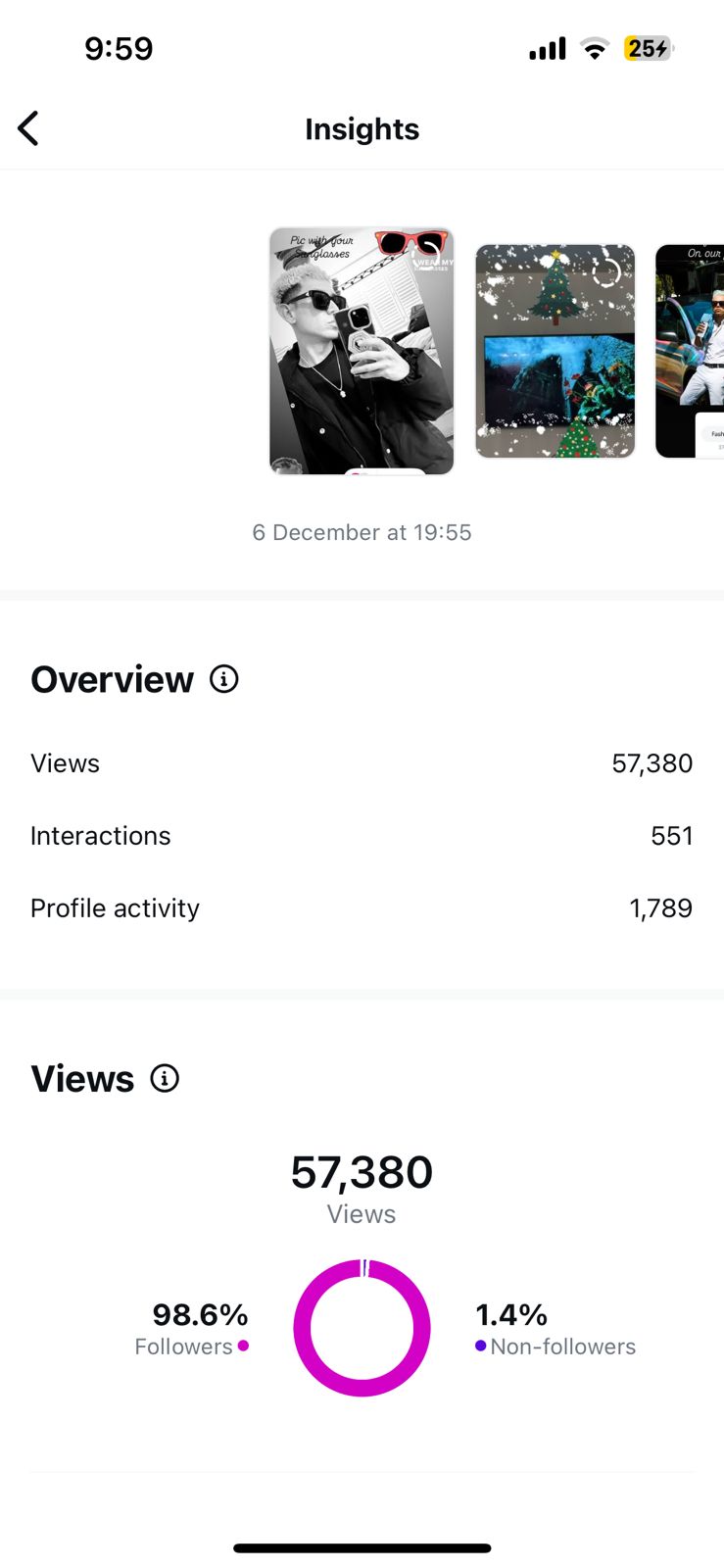Select the sunglasses selfie story thumbnail
The width and height of the screenshot is (724, 1568).
(362, 351)
